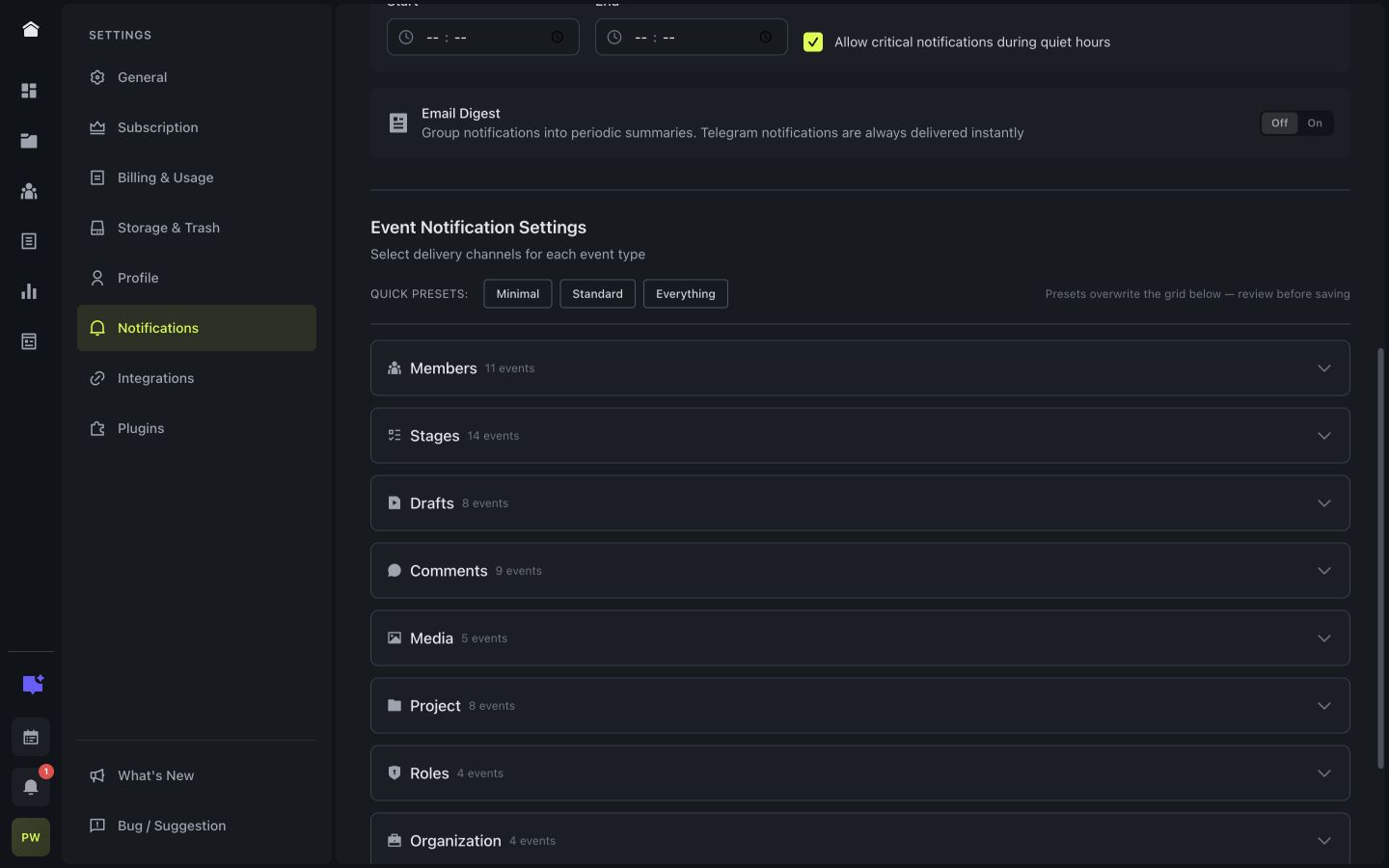Set Email Digest to Off

[1280, 123]
